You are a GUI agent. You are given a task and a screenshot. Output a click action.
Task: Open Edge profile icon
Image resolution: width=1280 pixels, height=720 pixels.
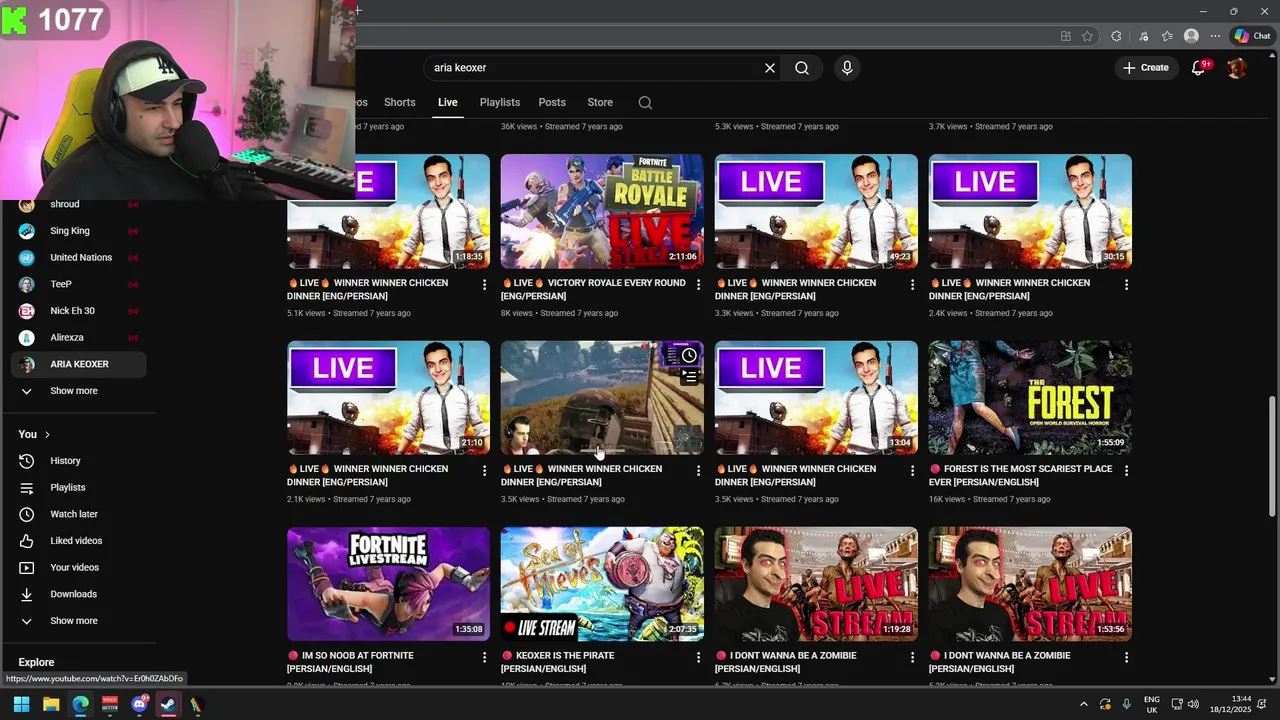click(x=1191, y=36)
